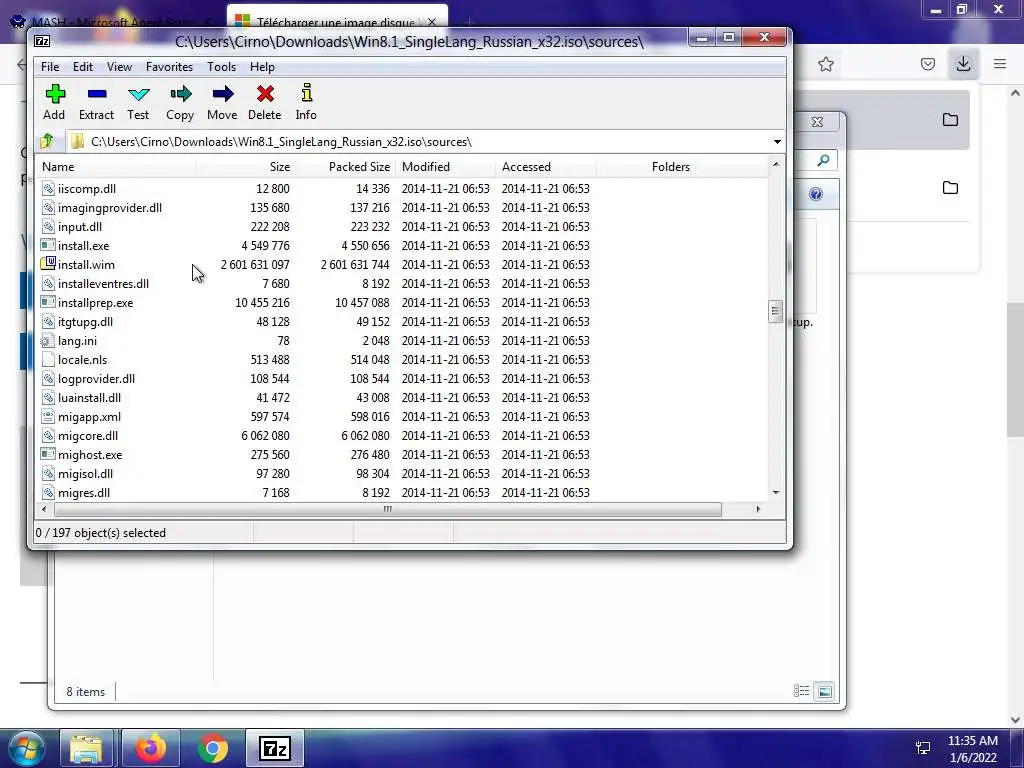Open File Explorer from taskbar
1024x768 pixels.
point(86,748)
